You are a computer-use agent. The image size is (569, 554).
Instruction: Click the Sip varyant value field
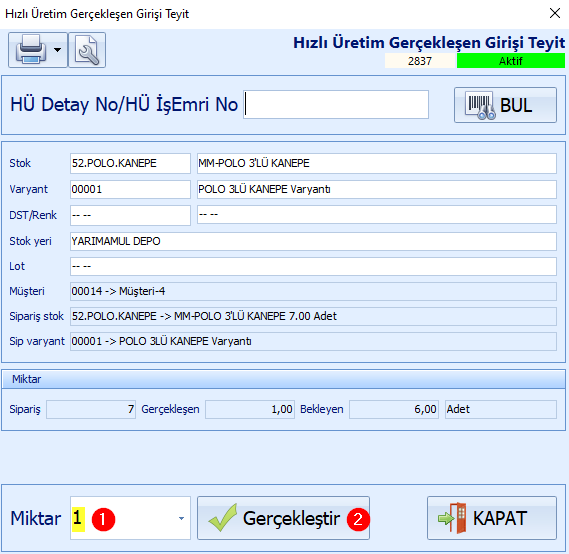point(313,341)
